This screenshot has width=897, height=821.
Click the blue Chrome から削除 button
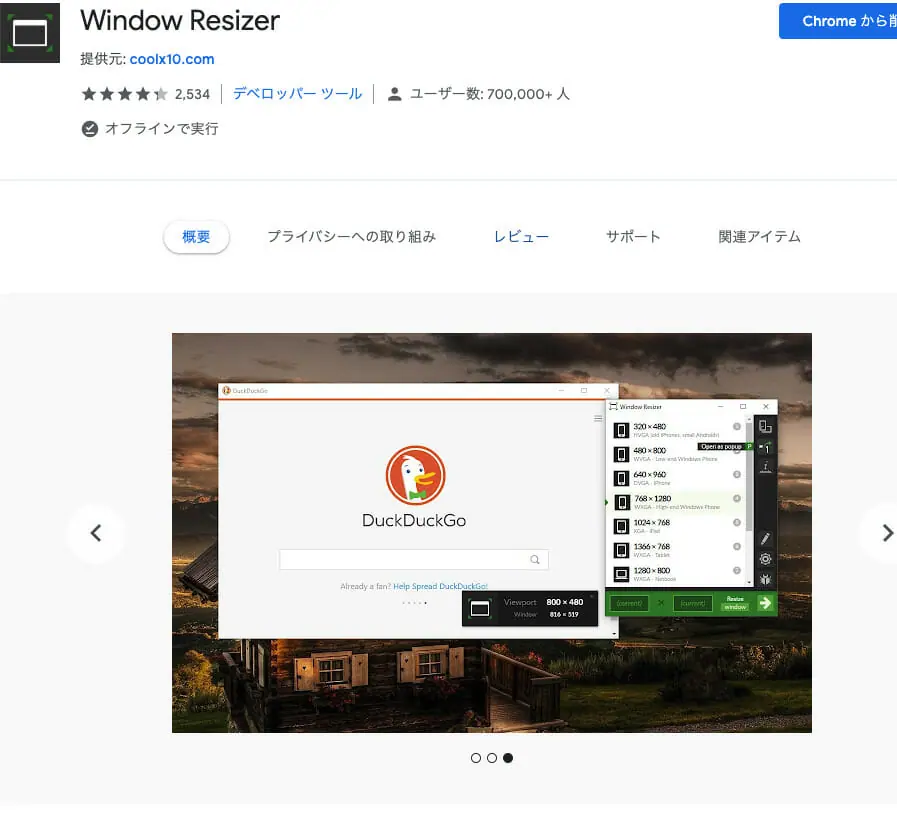tap(838, 21)
